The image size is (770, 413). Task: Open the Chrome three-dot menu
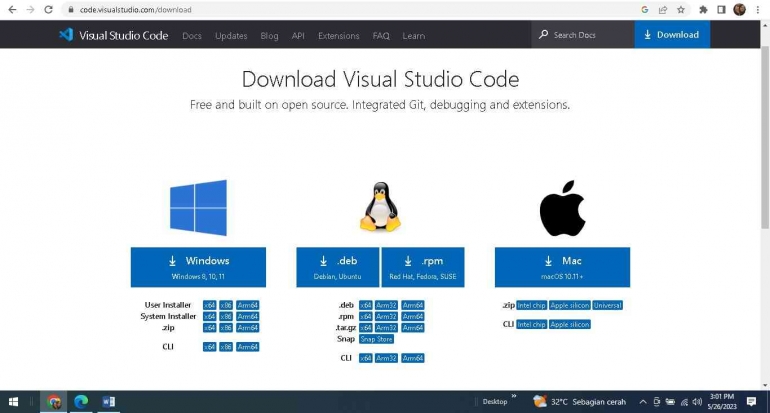click(758, 10)
